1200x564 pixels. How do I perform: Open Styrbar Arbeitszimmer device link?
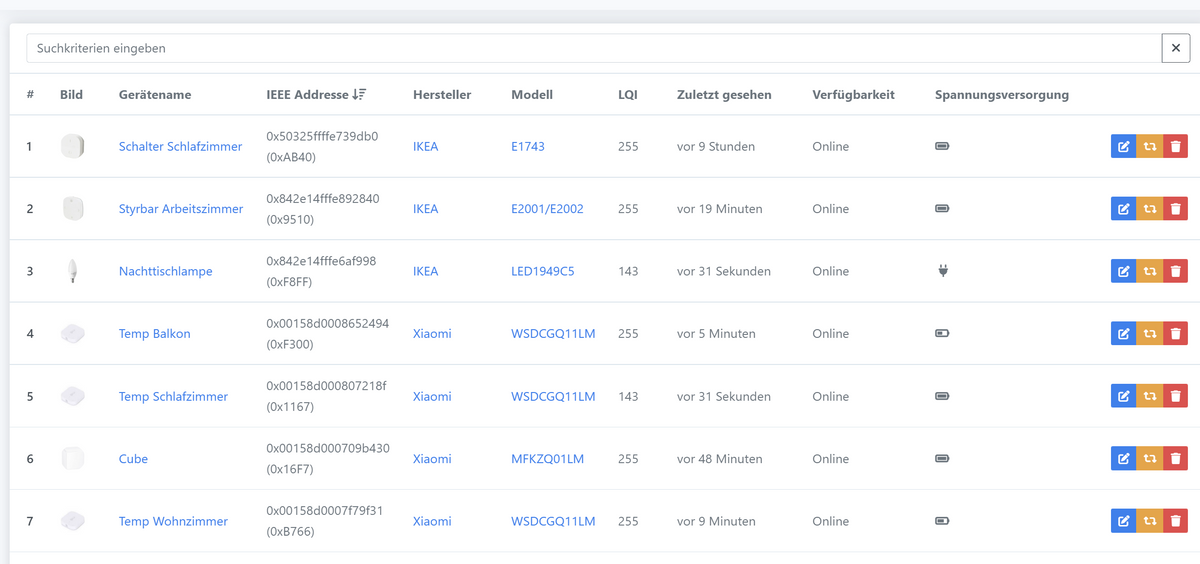pyautogui.click(x=181, y=209)
